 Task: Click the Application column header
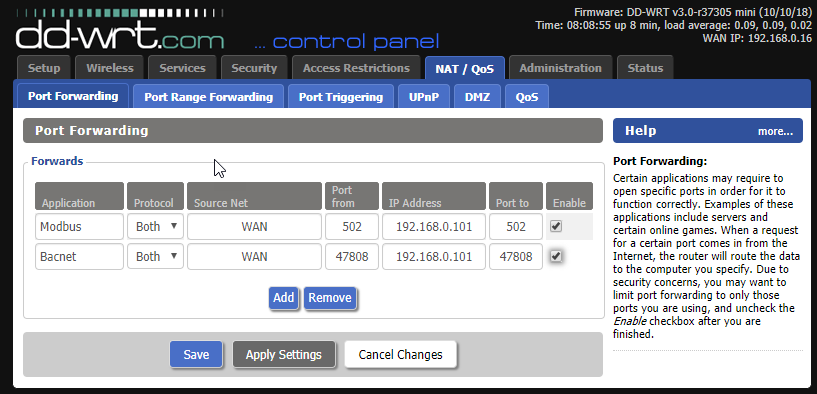[79, 196]
